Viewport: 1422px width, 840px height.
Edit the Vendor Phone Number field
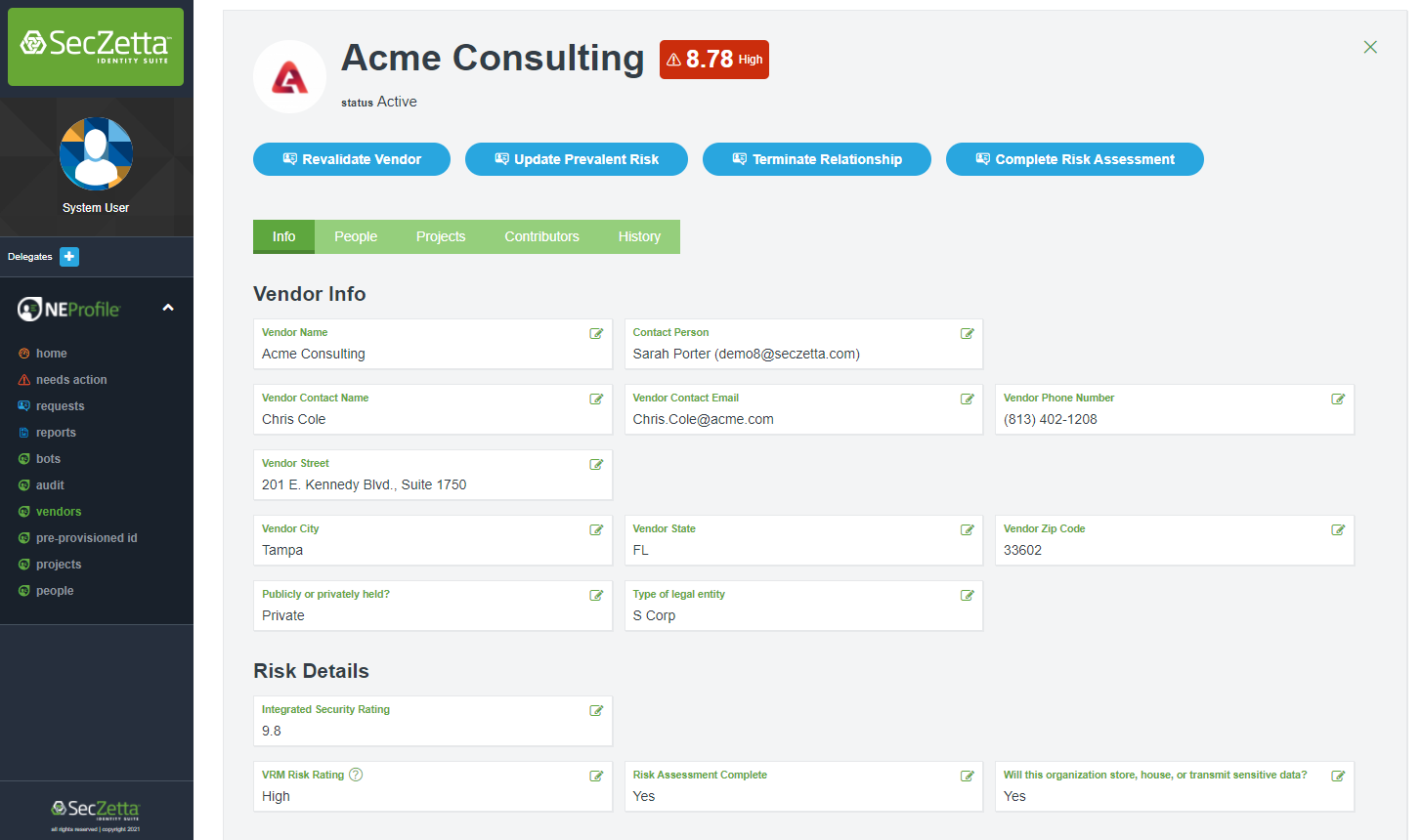[1338, 399]
